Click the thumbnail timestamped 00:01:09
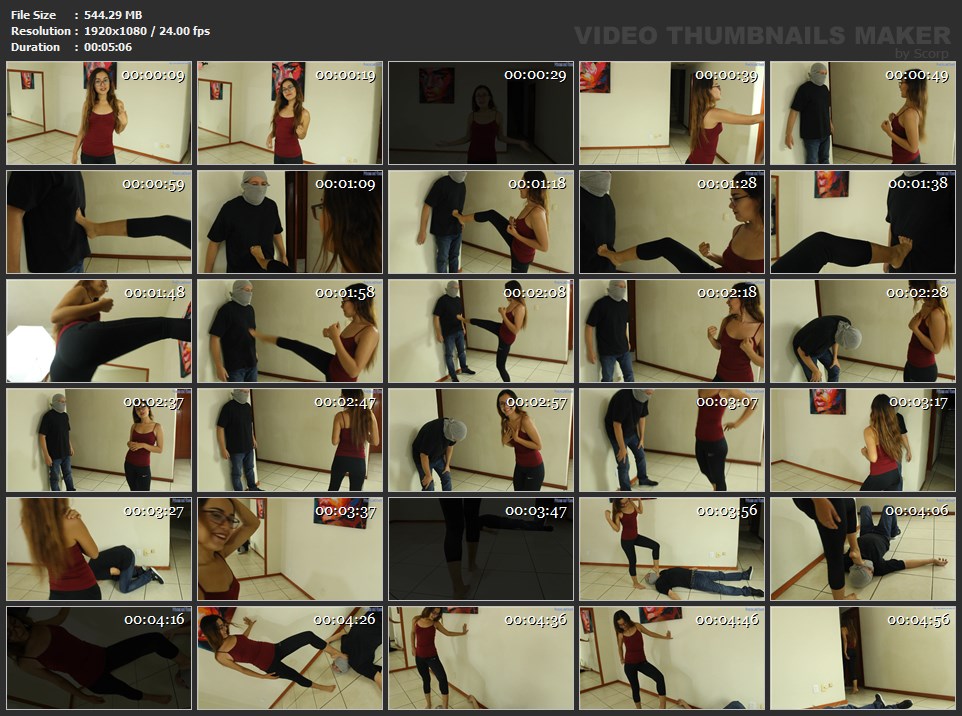 click(290, 222)
